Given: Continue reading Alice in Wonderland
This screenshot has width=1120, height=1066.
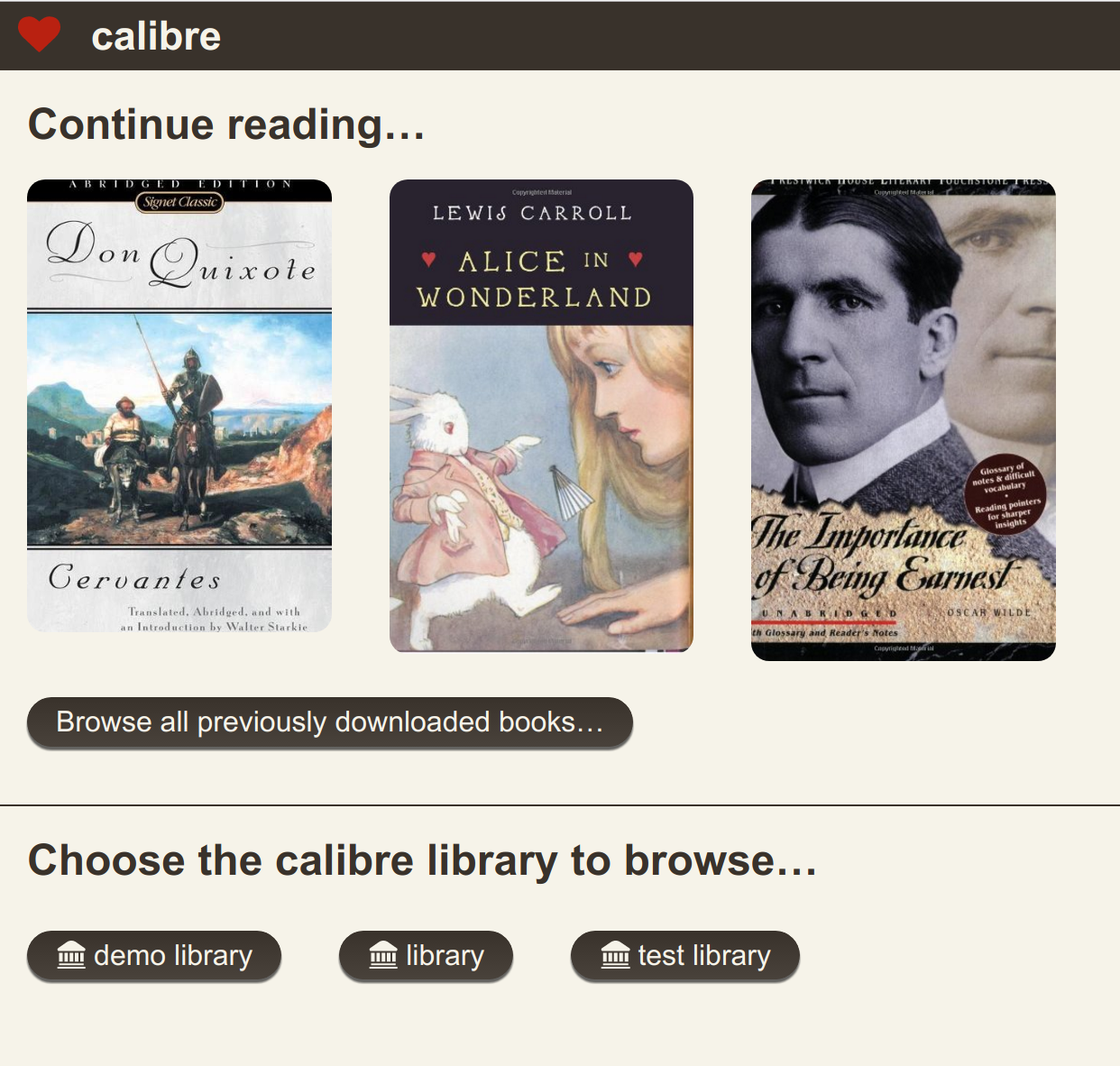Looking at the screenshot, I should pos(541,415).
